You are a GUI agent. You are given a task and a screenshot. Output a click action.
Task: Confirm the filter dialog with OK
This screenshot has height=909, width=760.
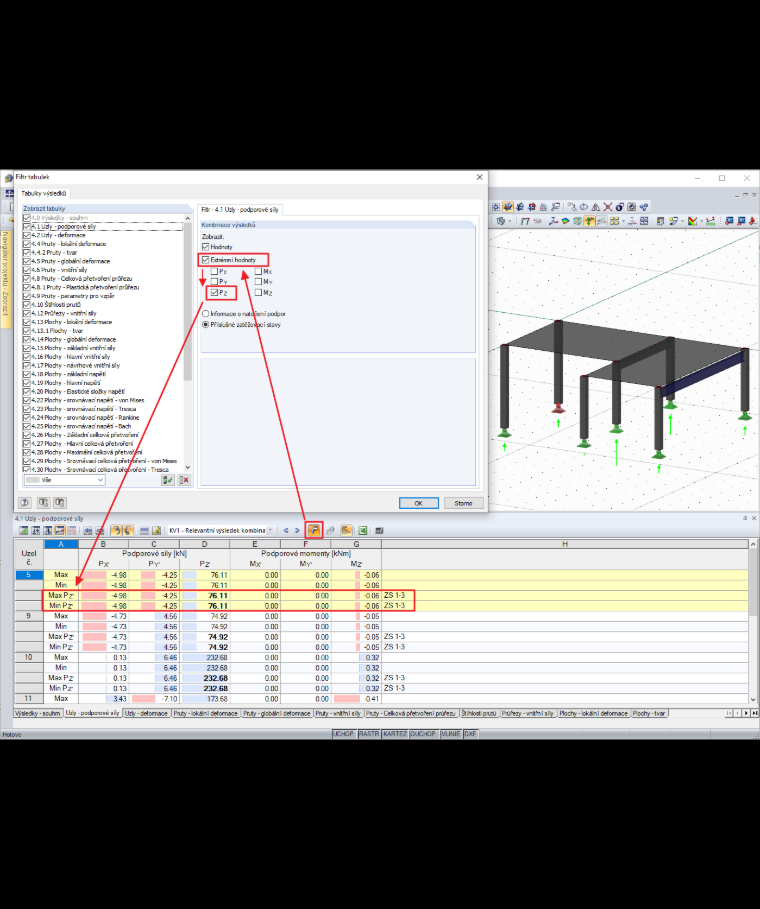pos(419,503)
